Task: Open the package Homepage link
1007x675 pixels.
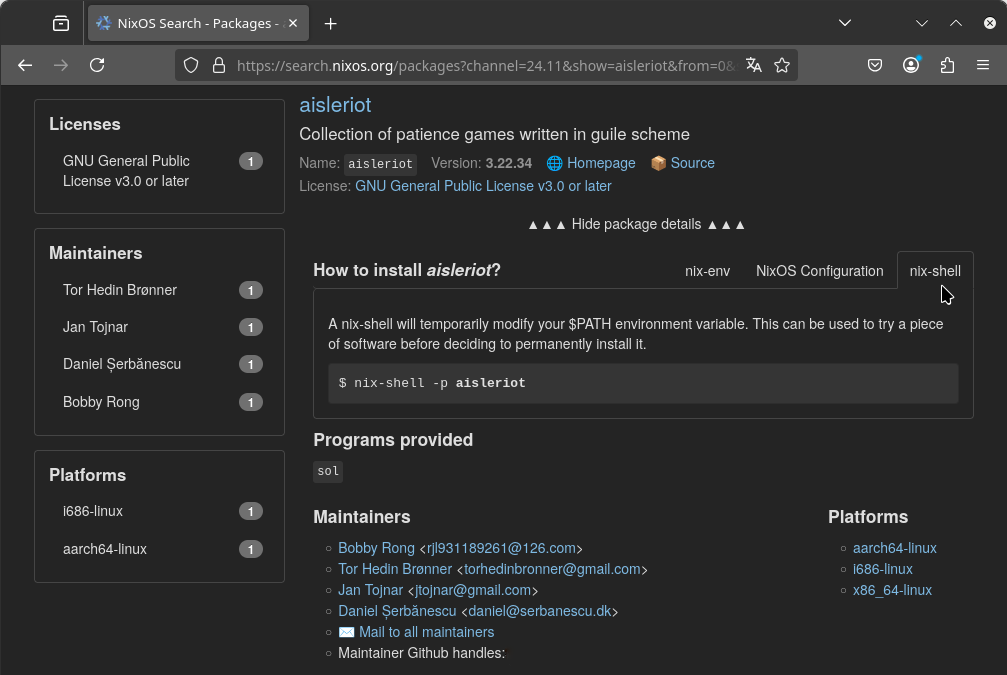Action: (x=600, y=163)
